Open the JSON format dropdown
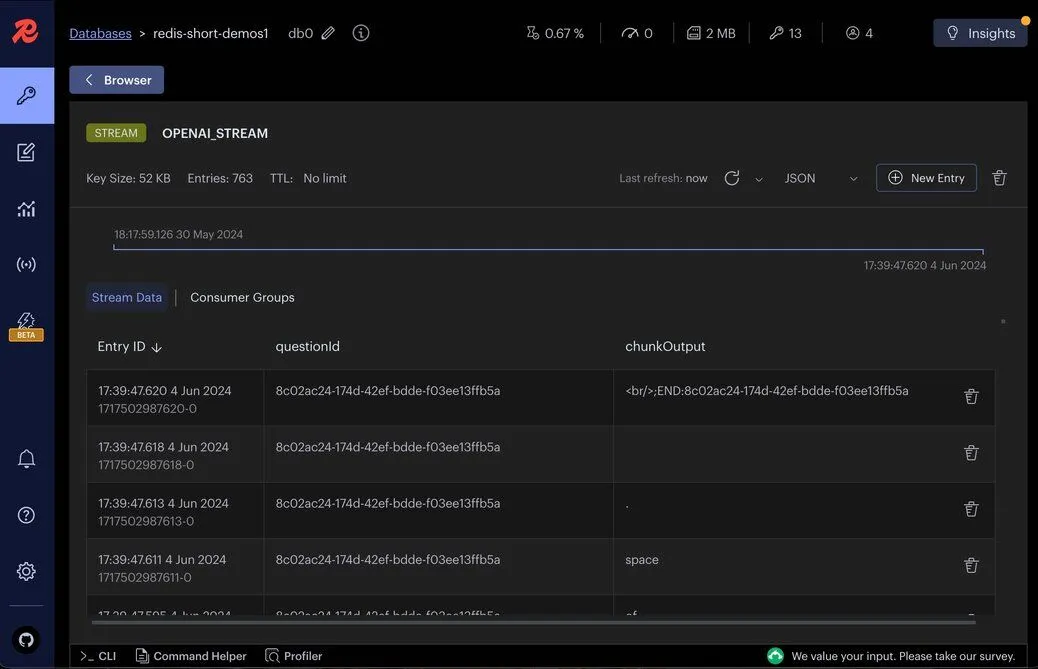Screen dimensions: 1038x669 [x=820, y=178]
